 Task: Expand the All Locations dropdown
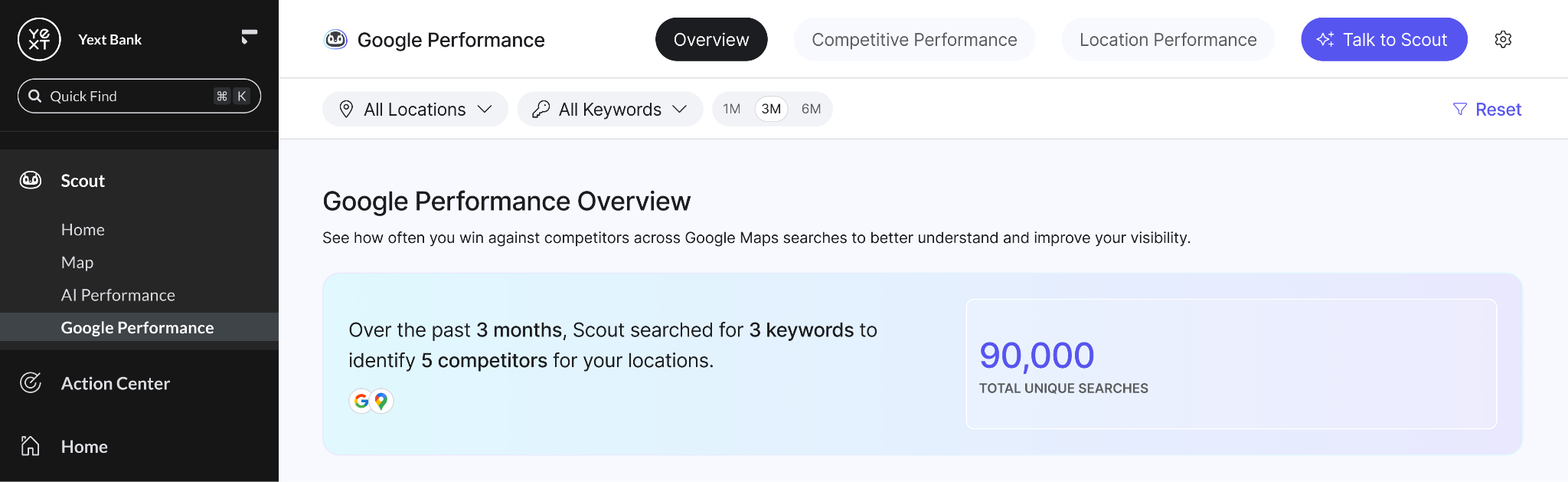click(x=415, y=109)
